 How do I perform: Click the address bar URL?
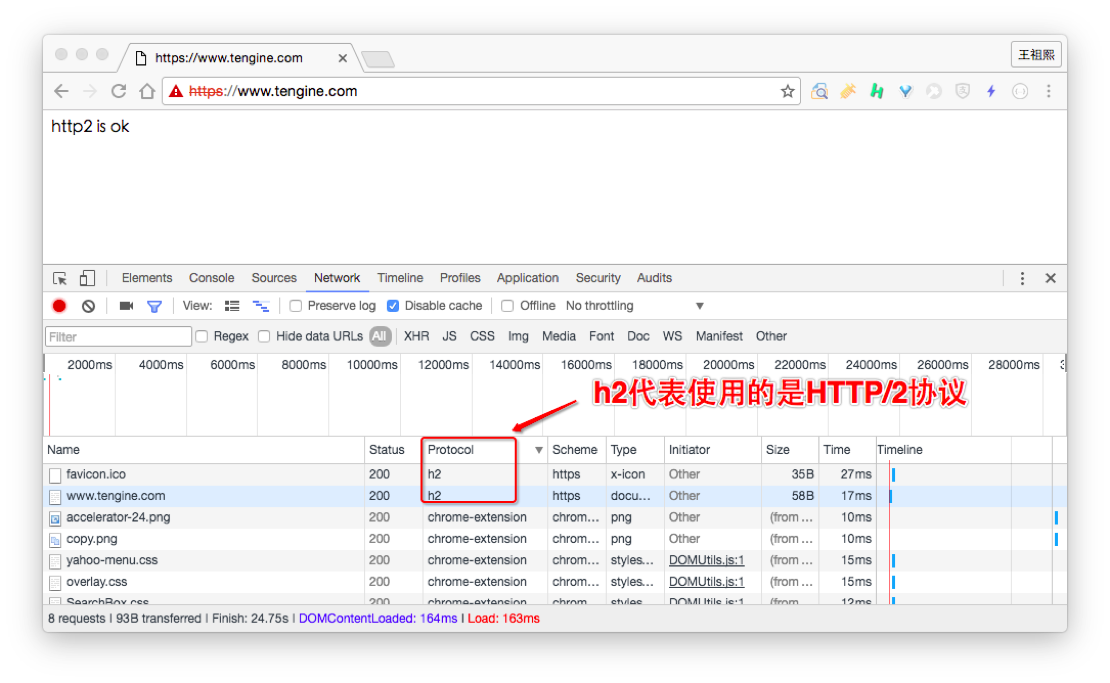[273, 91]
